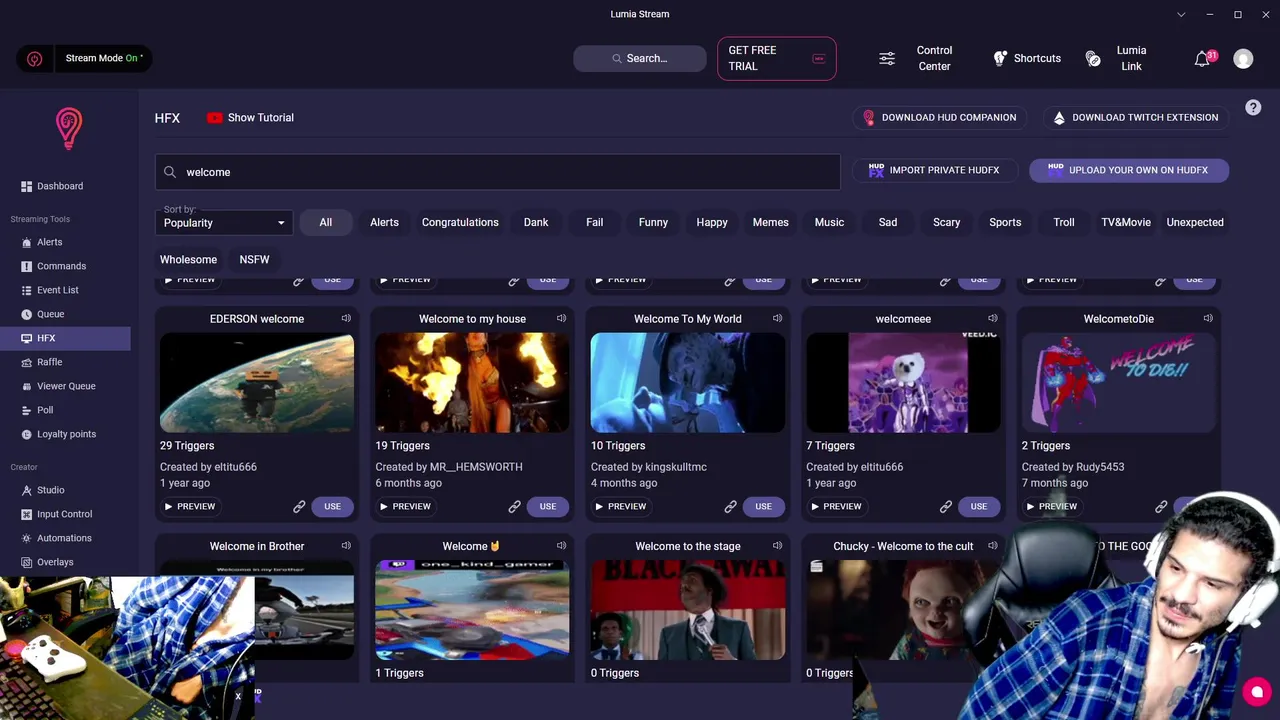Image resolution: width=1280 pixels, height=720 pixels.
Task: Open Poll in sidebar
Action: point(65,410)
